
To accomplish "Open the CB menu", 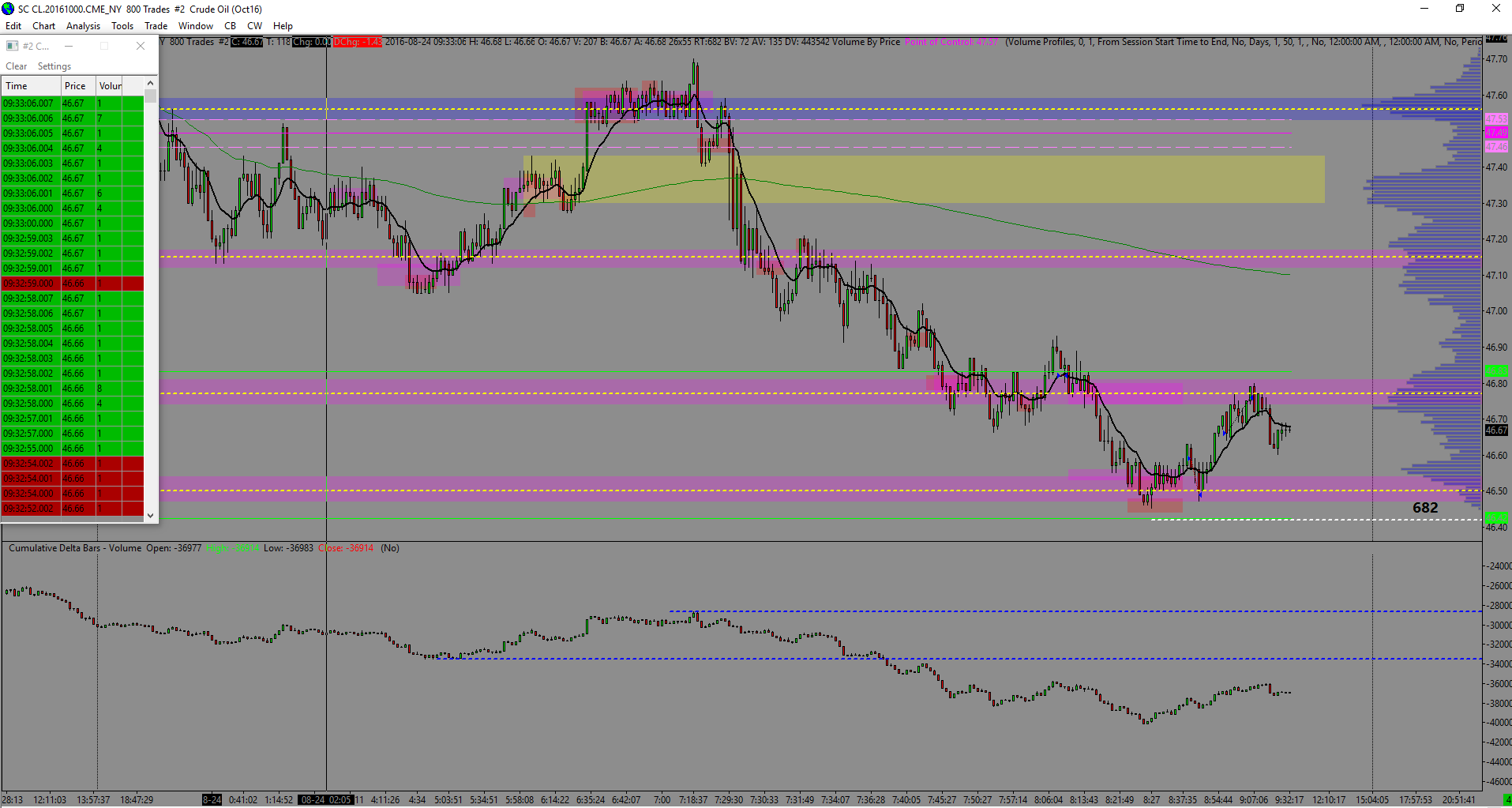I will pos(231,26).
